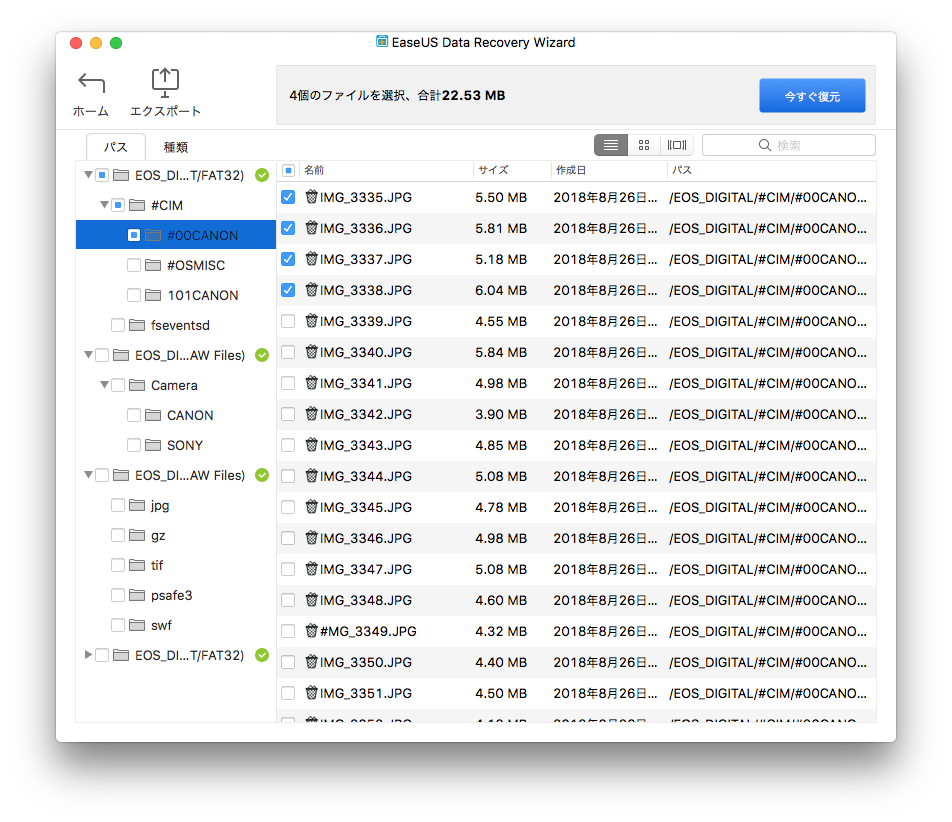Check IMG_3342.JPG checkbox
Image resolution: width=952 pixels, height=822 pixels.
[x=288, y=414]
